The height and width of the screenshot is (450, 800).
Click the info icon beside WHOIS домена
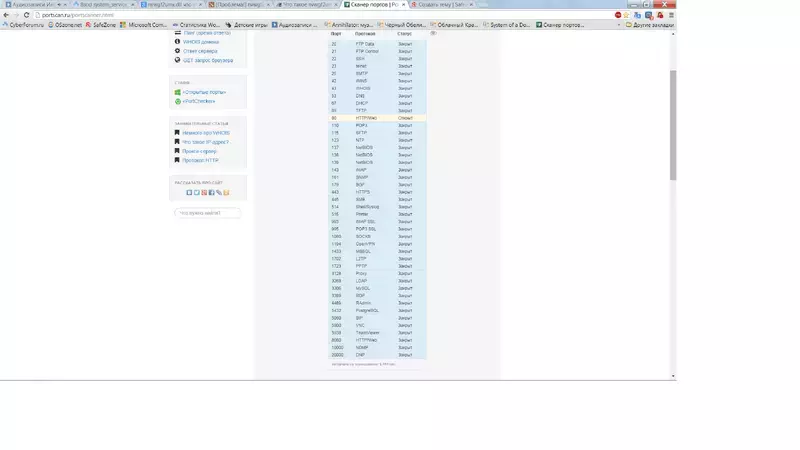pos(178,41)
